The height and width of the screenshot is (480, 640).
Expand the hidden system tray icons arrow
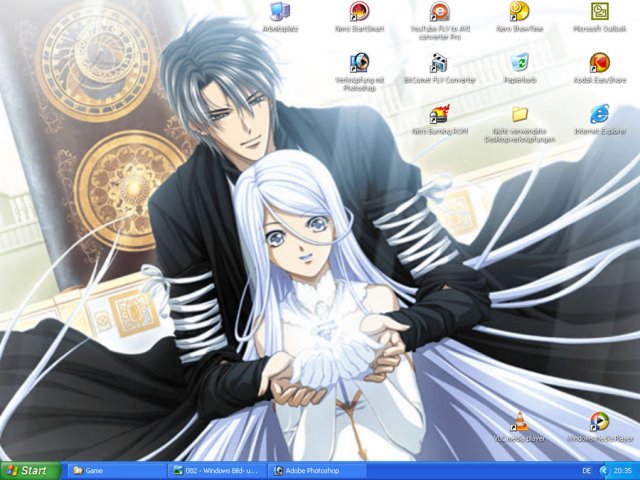[x=604, y=471]
